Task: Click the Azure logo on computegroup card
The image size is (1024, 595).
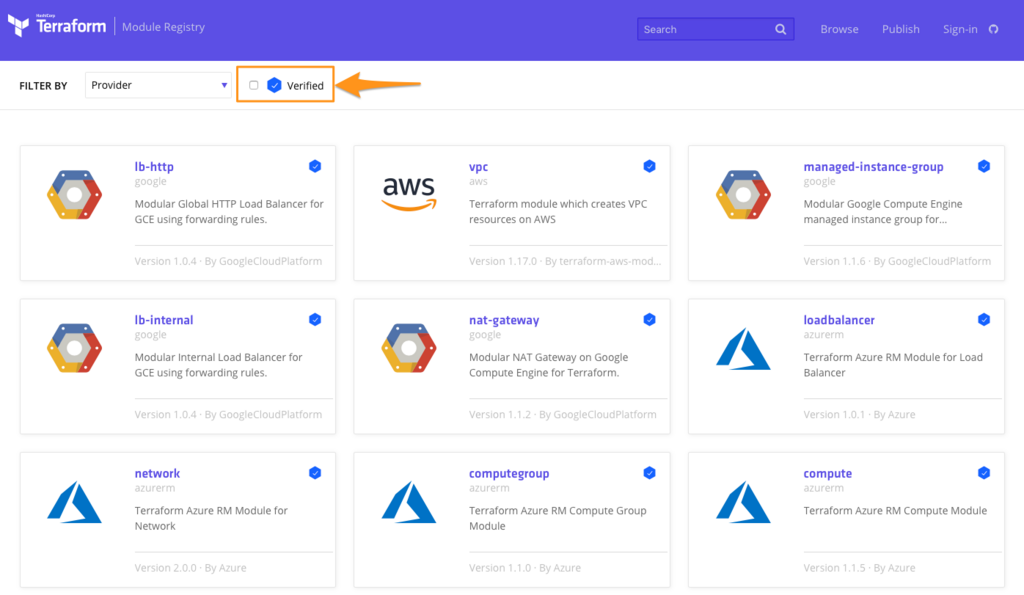Action: coord(409,502)
